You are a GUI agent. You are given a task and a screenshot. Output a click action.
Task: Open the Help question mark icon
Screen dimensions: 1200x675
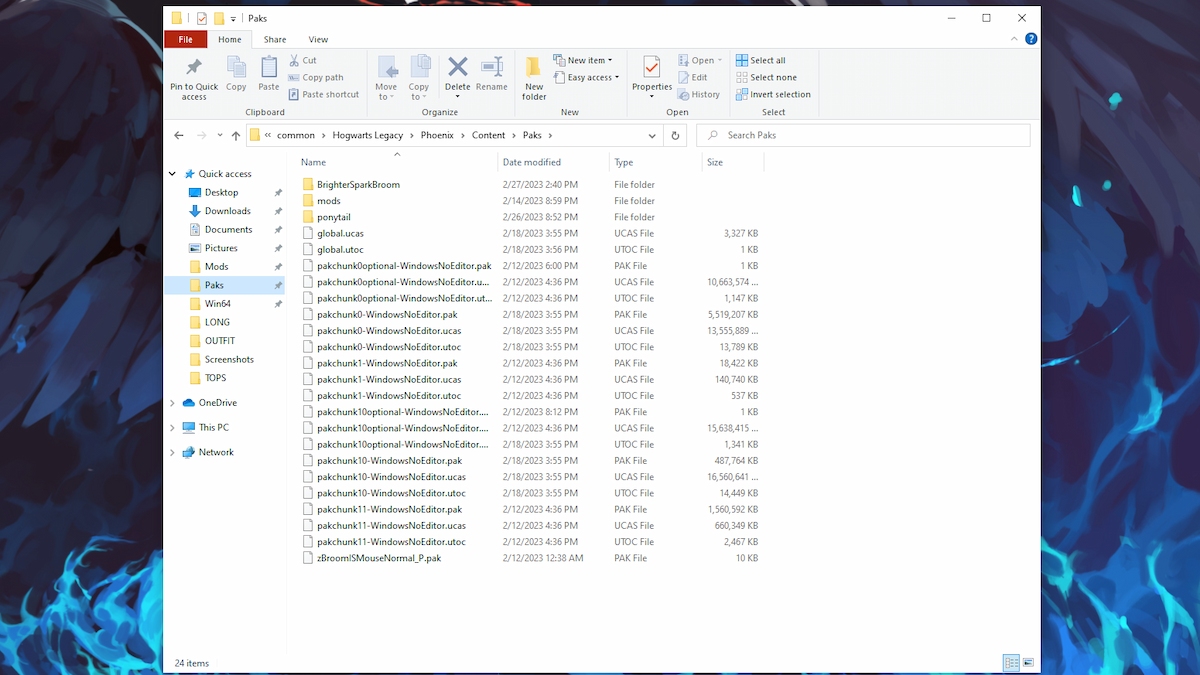[1031, 39]
